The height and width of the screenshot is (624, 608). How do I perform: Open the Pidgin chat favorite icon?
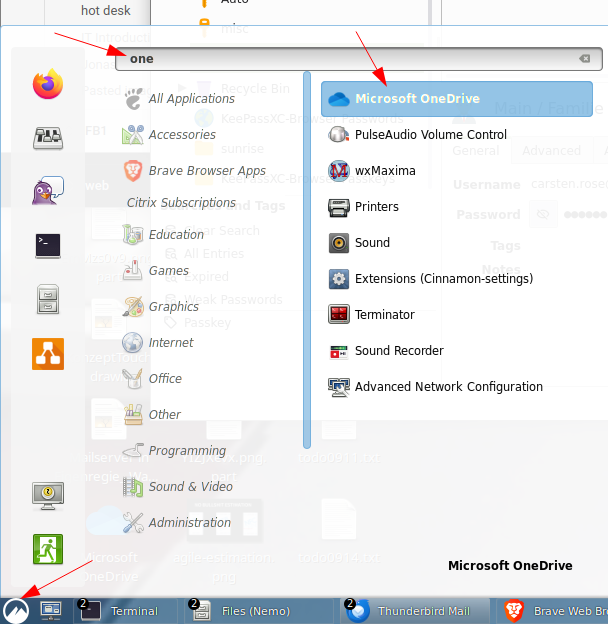[x=48, y=191]
